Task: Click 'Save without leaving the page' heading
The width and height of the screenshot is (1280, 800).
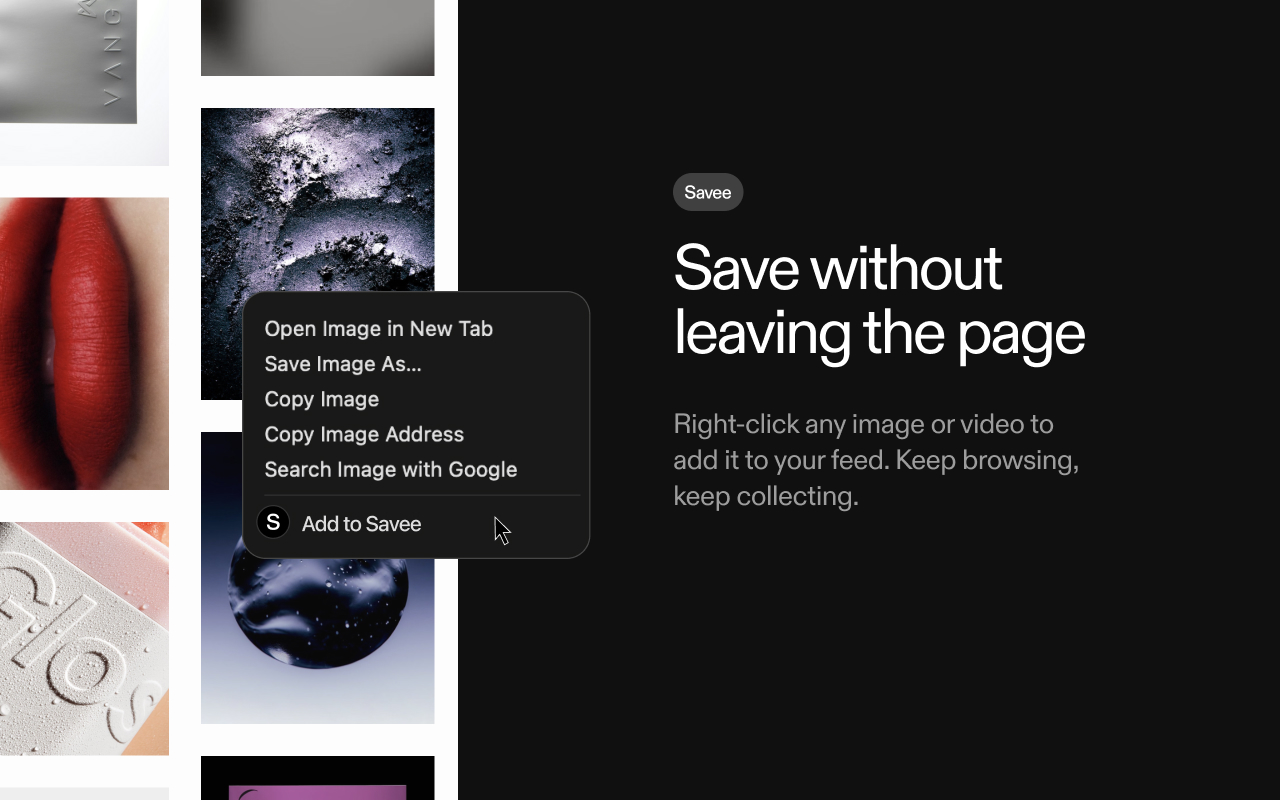Action: click(x=879, y=299)
